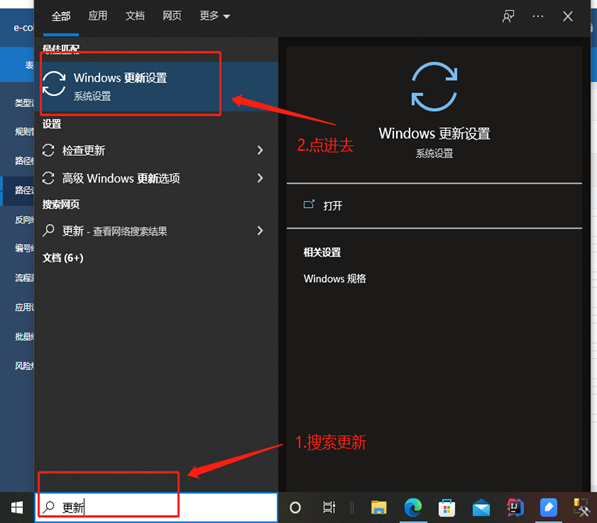Select the 全部 search tab
Screen dimensions: 597x523
61,16
